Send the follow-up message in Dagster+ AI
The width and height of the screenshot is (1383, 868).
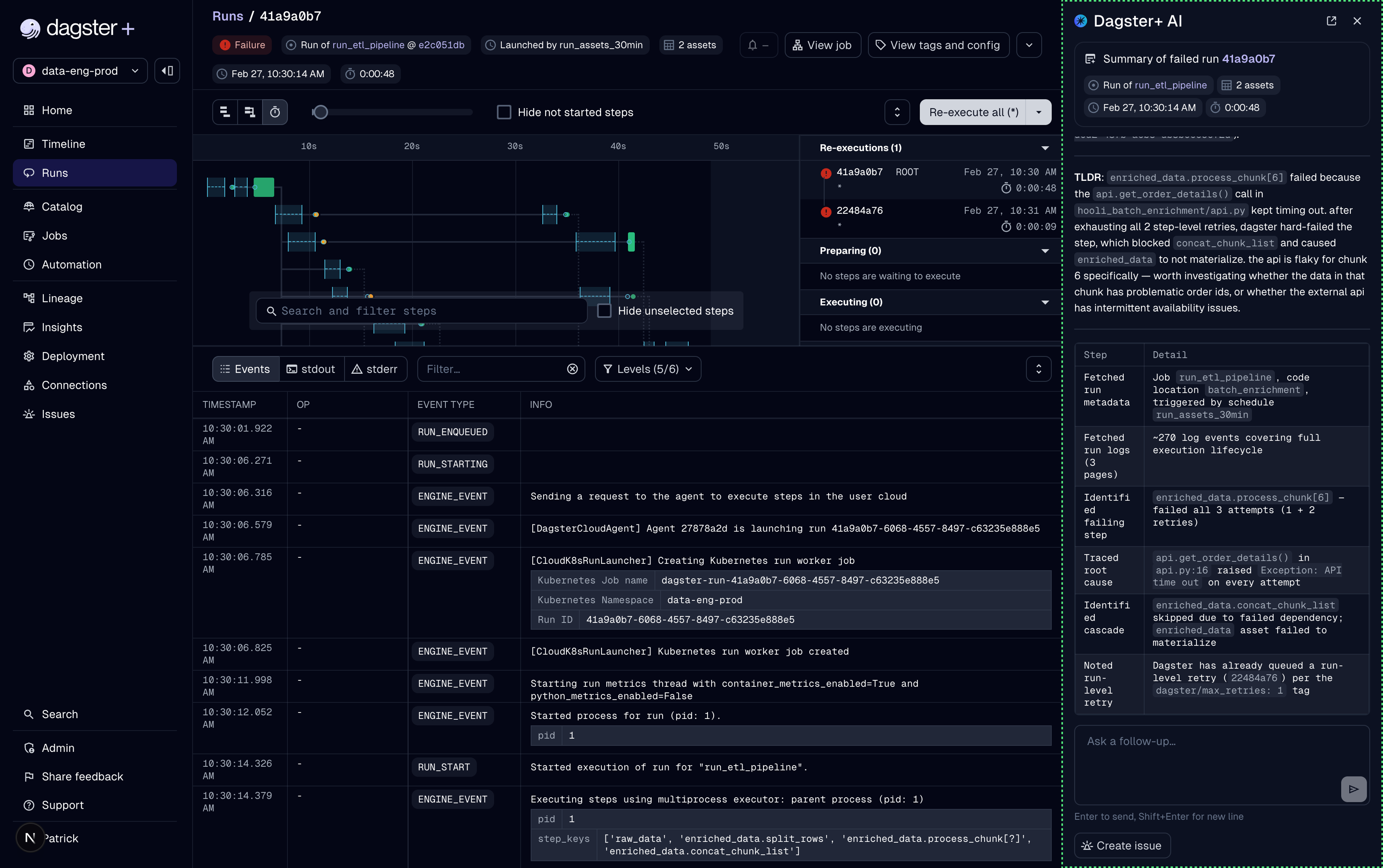point(1353,789)
